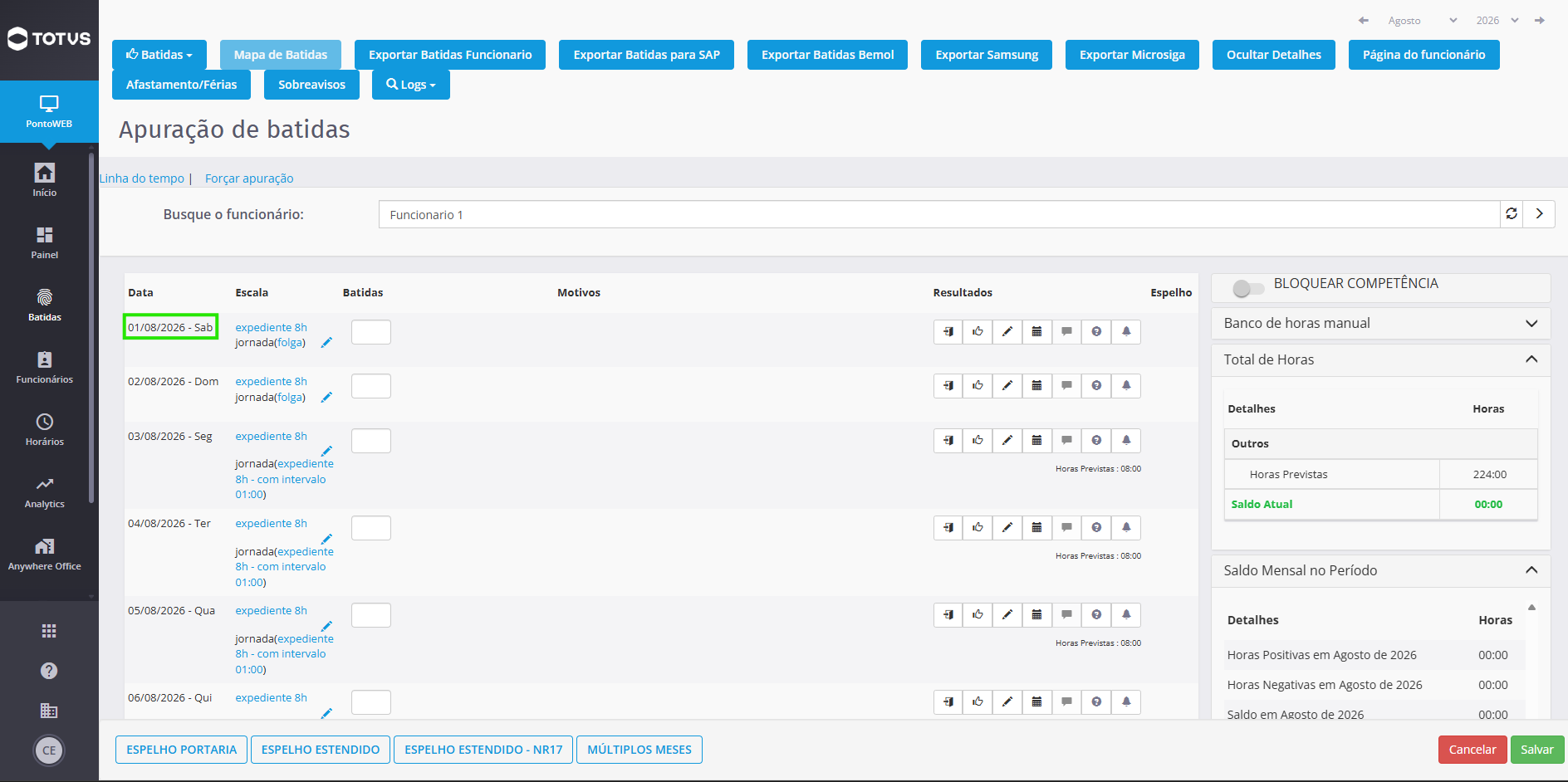Click door entry icon for 01/08/2026 row

(948, 331)
